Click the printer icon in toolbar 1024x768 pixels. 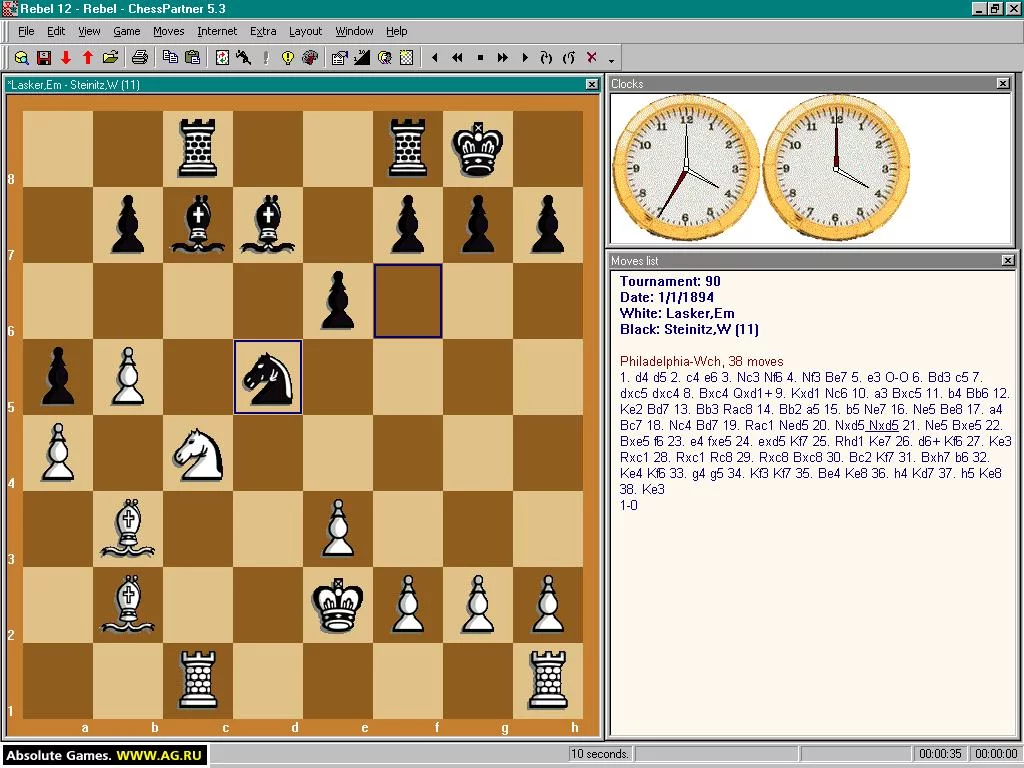pos(140,57)
